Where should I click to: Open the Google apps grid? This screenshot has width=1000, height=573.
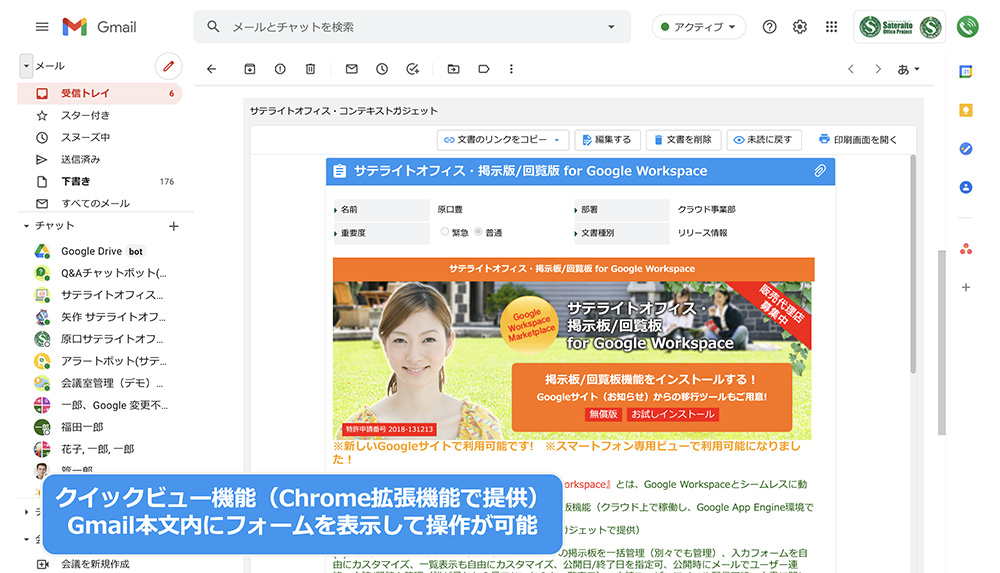pyautogui.click(x=831, y=27)
